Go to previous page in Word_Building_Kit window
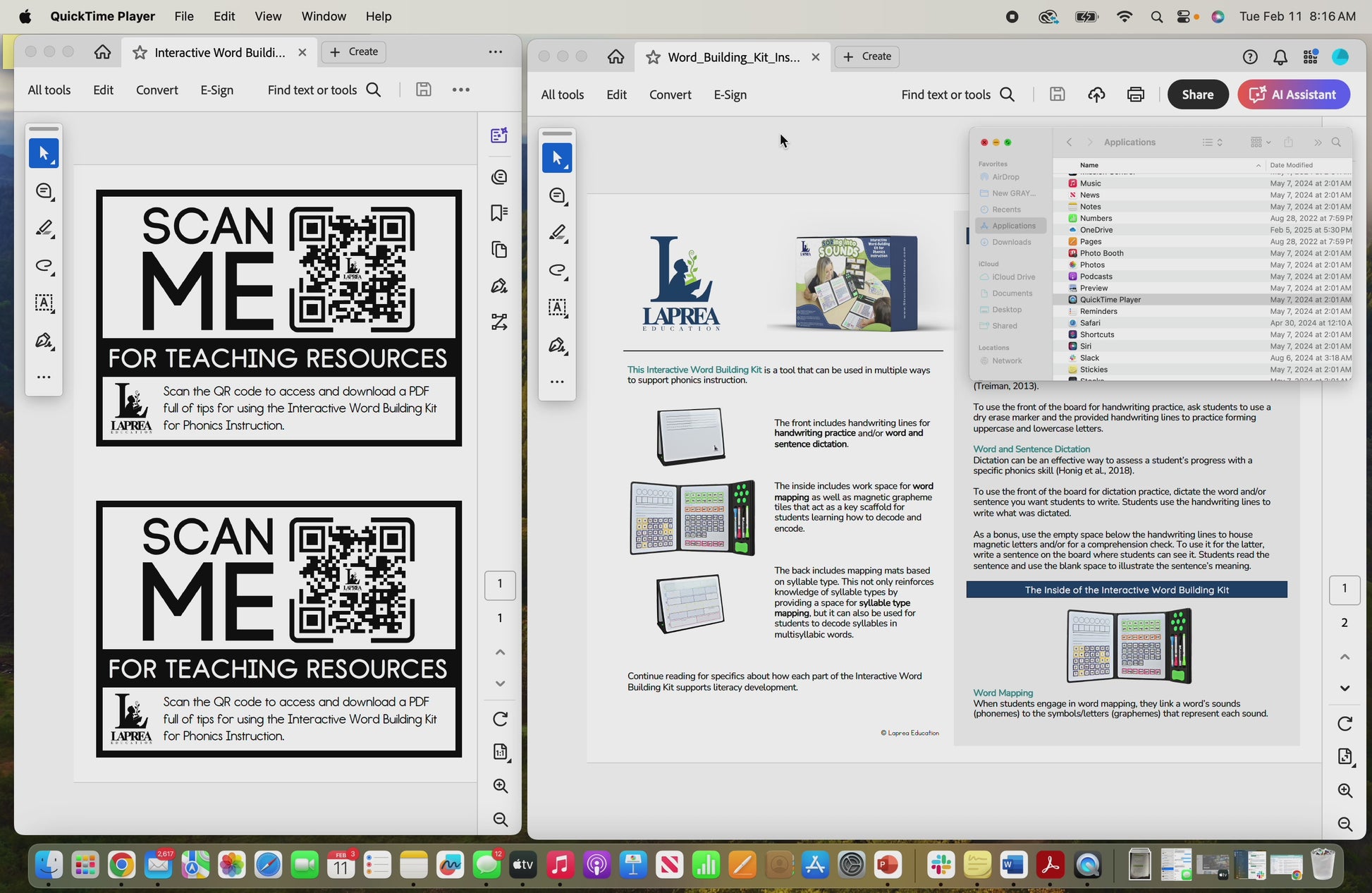1372x893 pixels. (x=1345, y=657)
